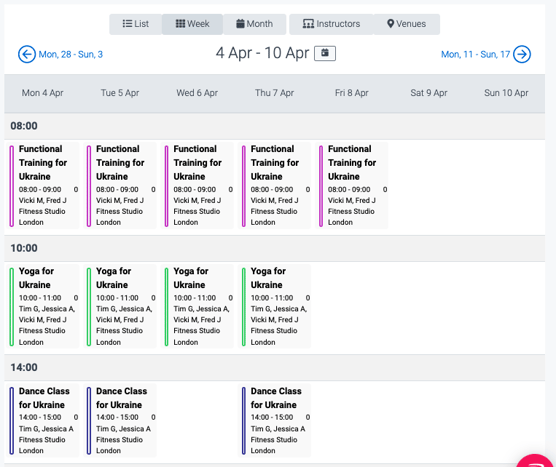This screenshot has height=467, width=556.
Task: Open Tuesday's Yoga for Ukraine class
Action: 121,306
